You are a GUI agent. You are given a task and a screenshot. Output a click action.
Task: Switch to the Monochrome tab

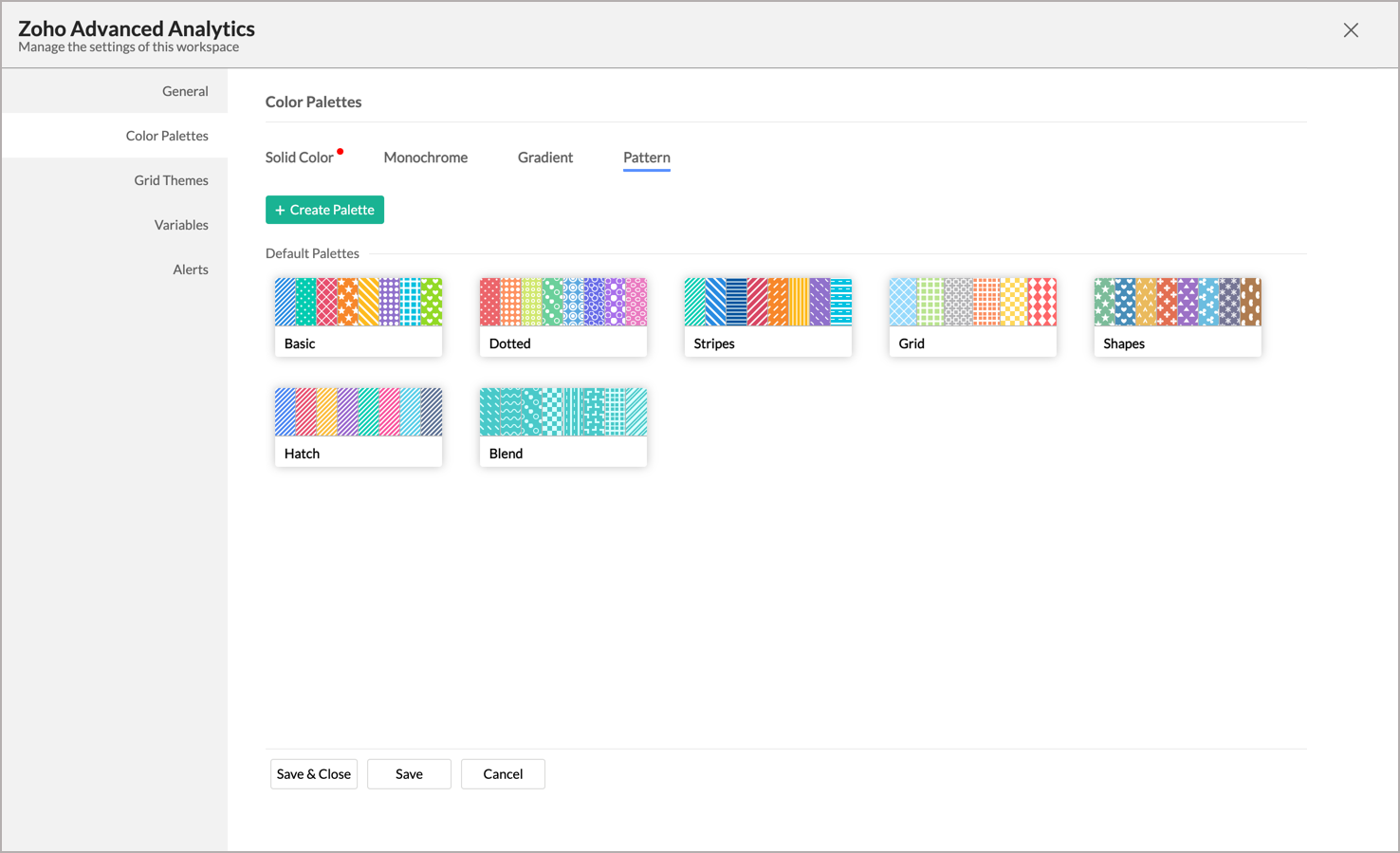point(425,158)
